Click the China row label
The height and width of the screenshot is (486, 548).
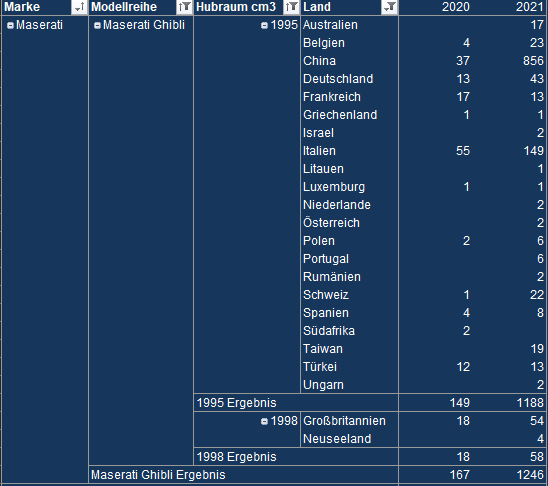319,61
